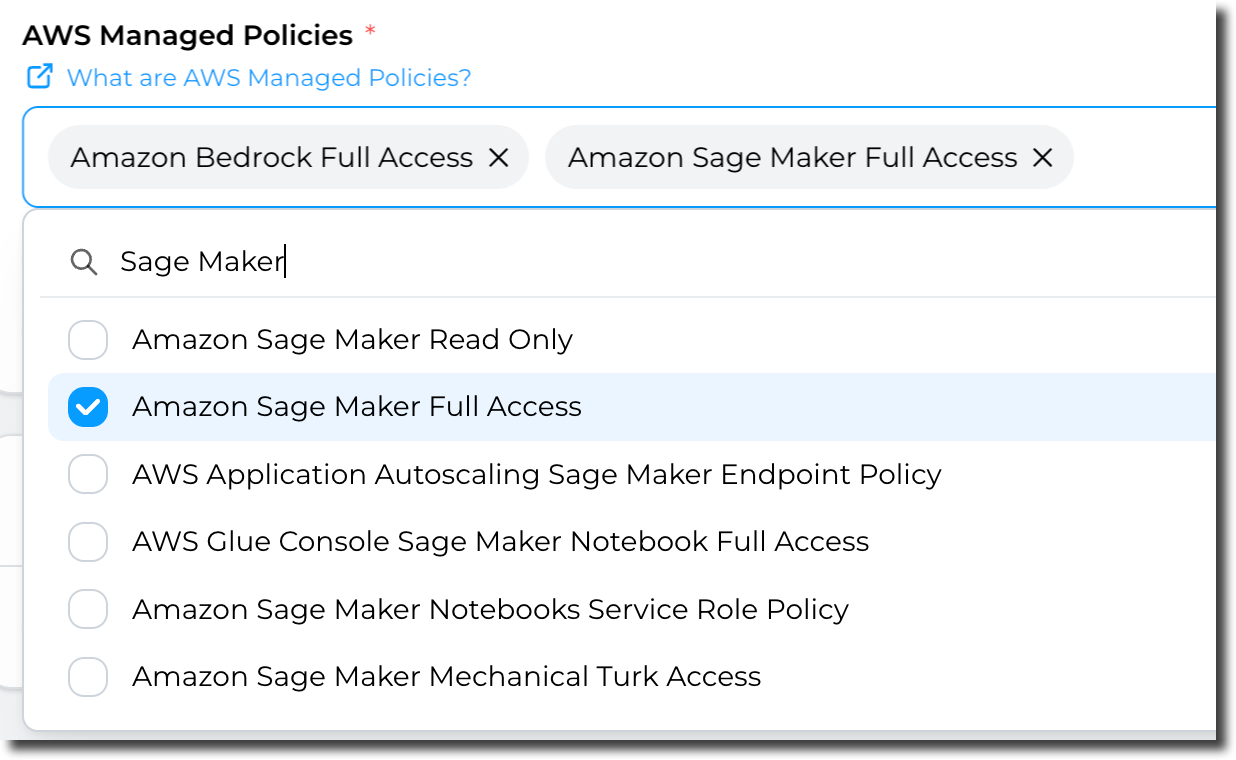Select Amazon Sage Maker Mechanical Turk Access option

pyautogui.click(x=446, y=677)
